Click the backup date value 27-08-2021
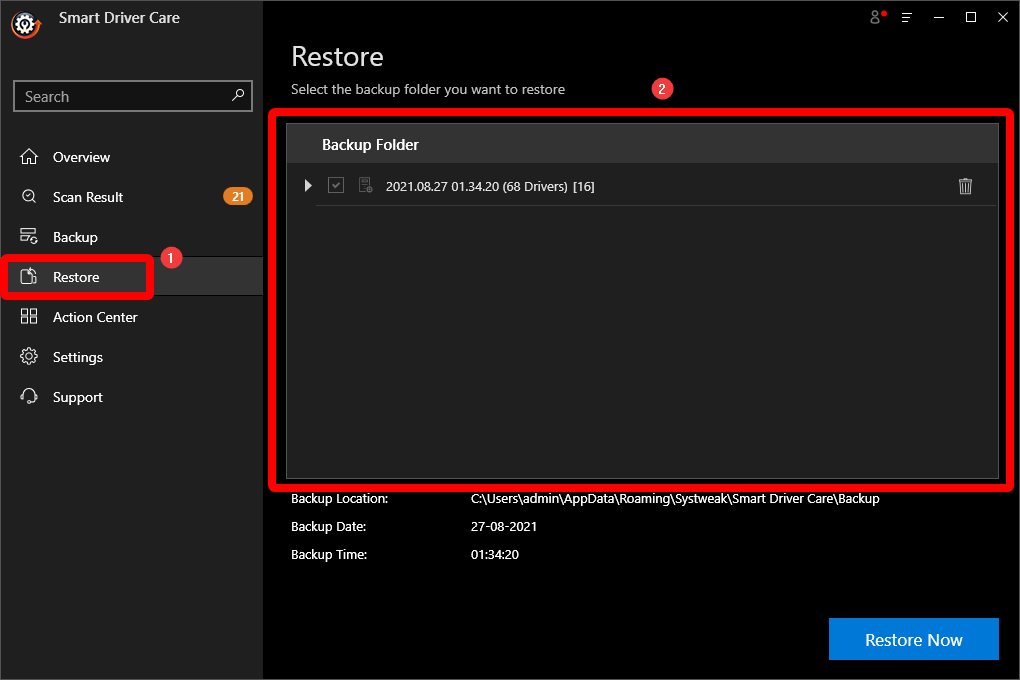Viewport: 1020px width, 680px height. (x=504, y=526)
